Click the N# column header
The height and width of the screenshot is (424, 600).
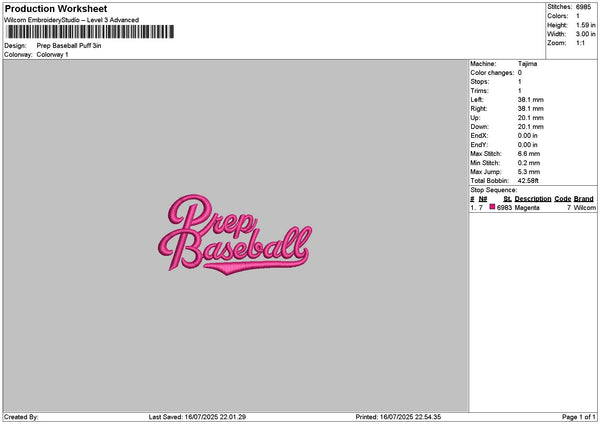click(483, 199)
